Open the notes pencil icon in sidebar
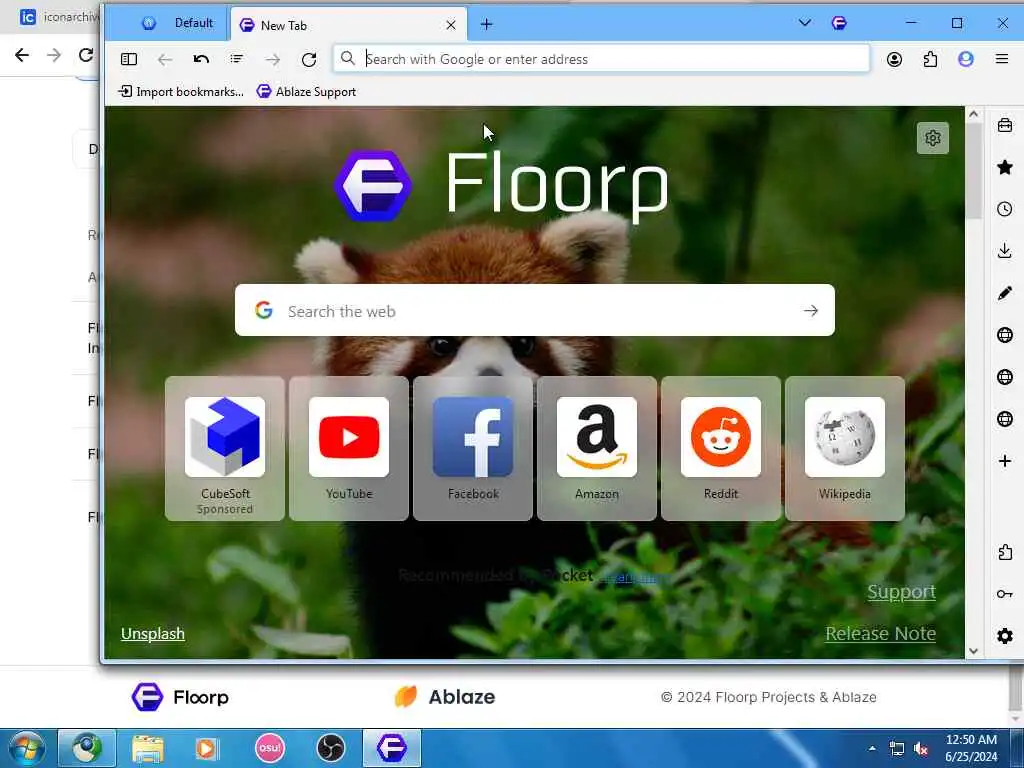Screen dimensions: 1024x768 tap(1005, 293)
